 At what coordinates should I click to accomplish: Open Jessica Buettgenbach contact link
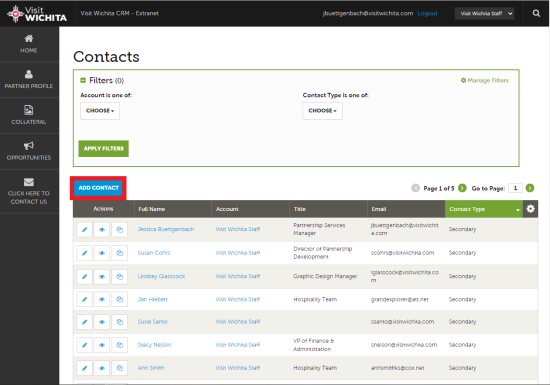point(166,229)
